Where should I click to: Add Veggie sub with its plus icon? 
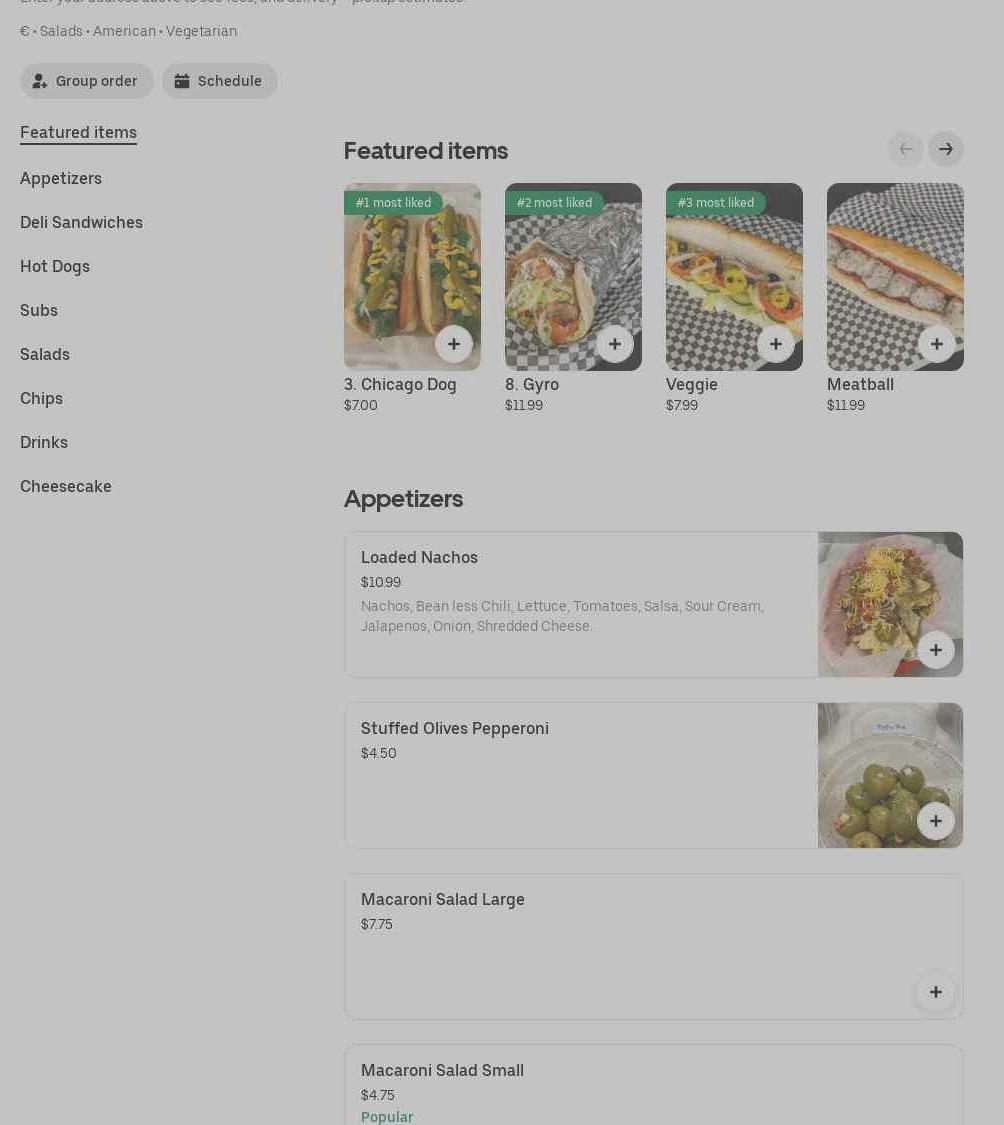coord(776,344)
